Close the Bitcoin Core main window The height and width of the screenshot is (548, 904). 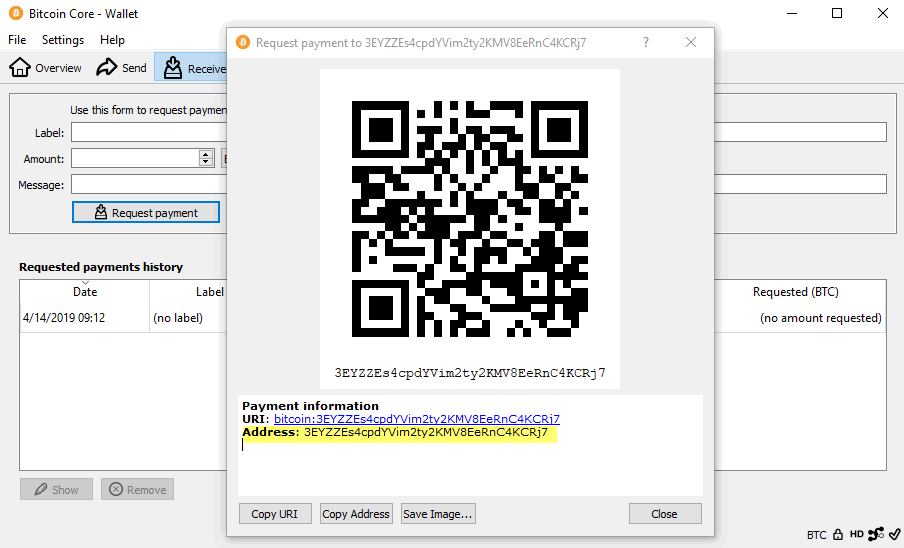(x=883, y=13)
